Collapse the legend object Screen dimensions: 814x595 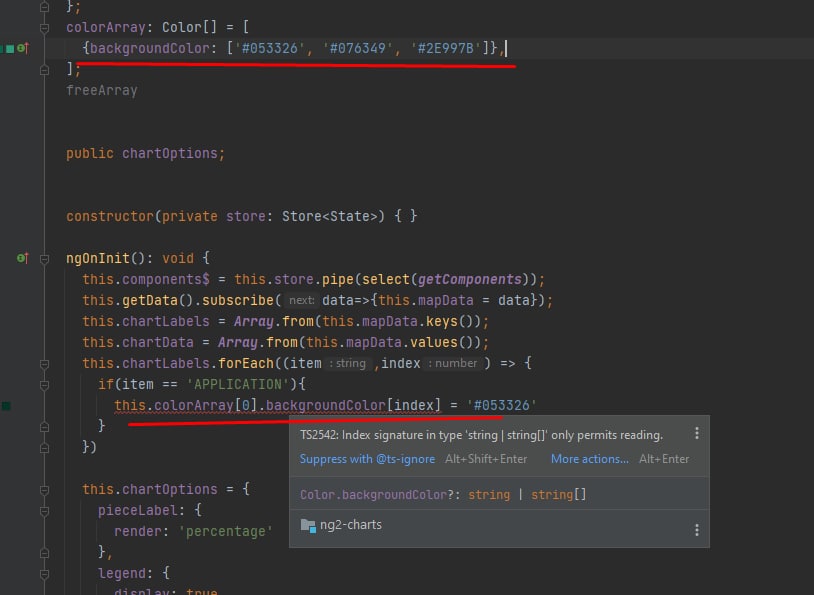click(45, 574)
